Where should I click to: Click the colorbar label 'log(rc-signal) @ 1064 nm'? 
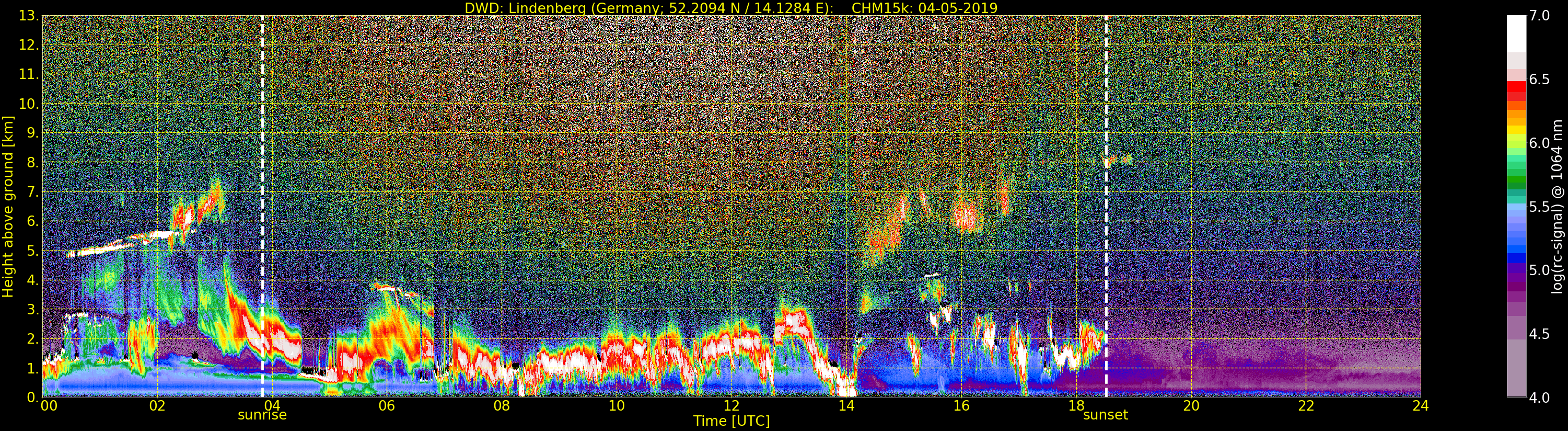click(1558, 207)
